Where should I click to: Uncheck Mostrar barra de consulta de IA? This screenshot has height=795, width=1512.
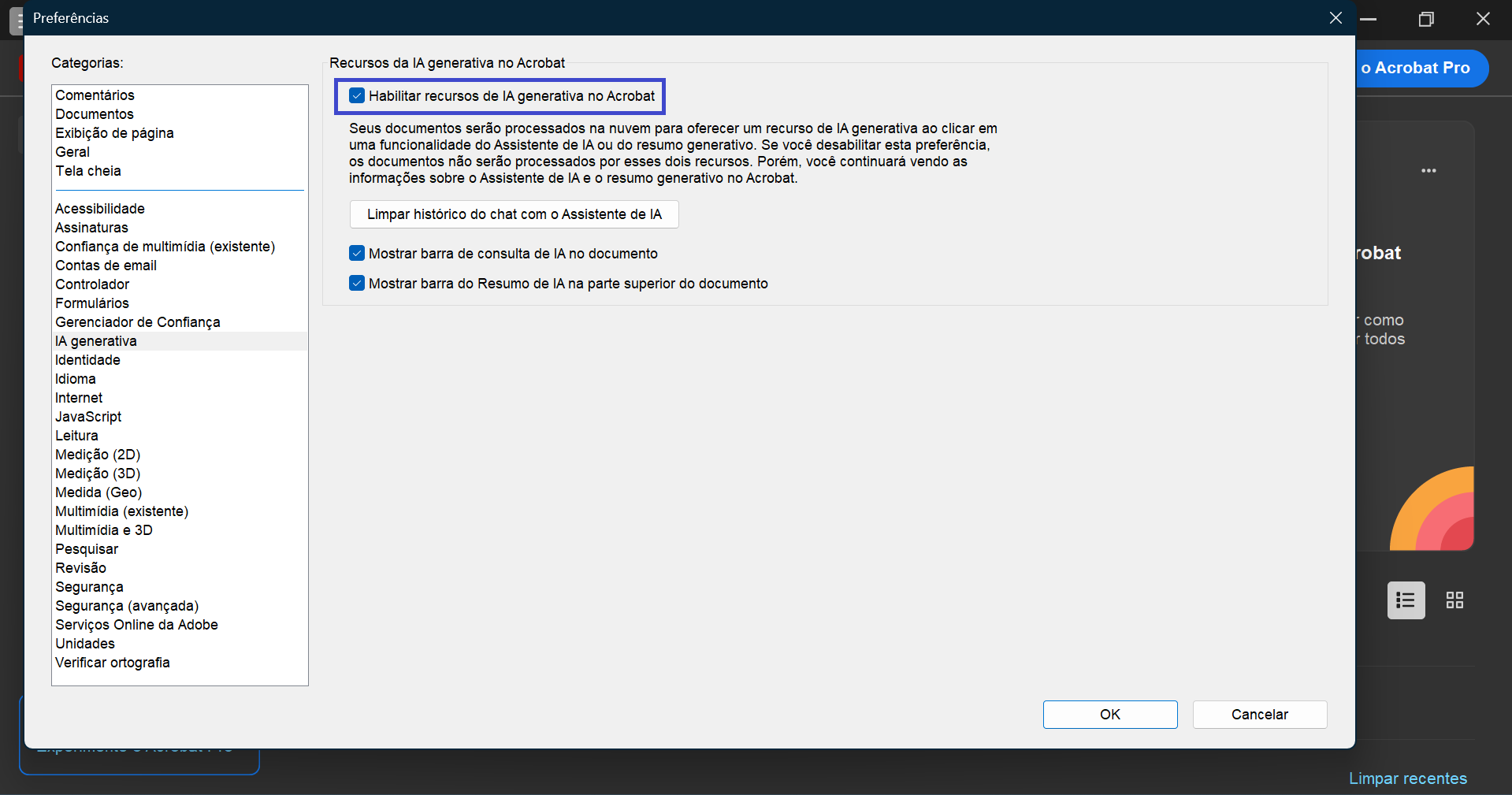(x=357, y=254)
